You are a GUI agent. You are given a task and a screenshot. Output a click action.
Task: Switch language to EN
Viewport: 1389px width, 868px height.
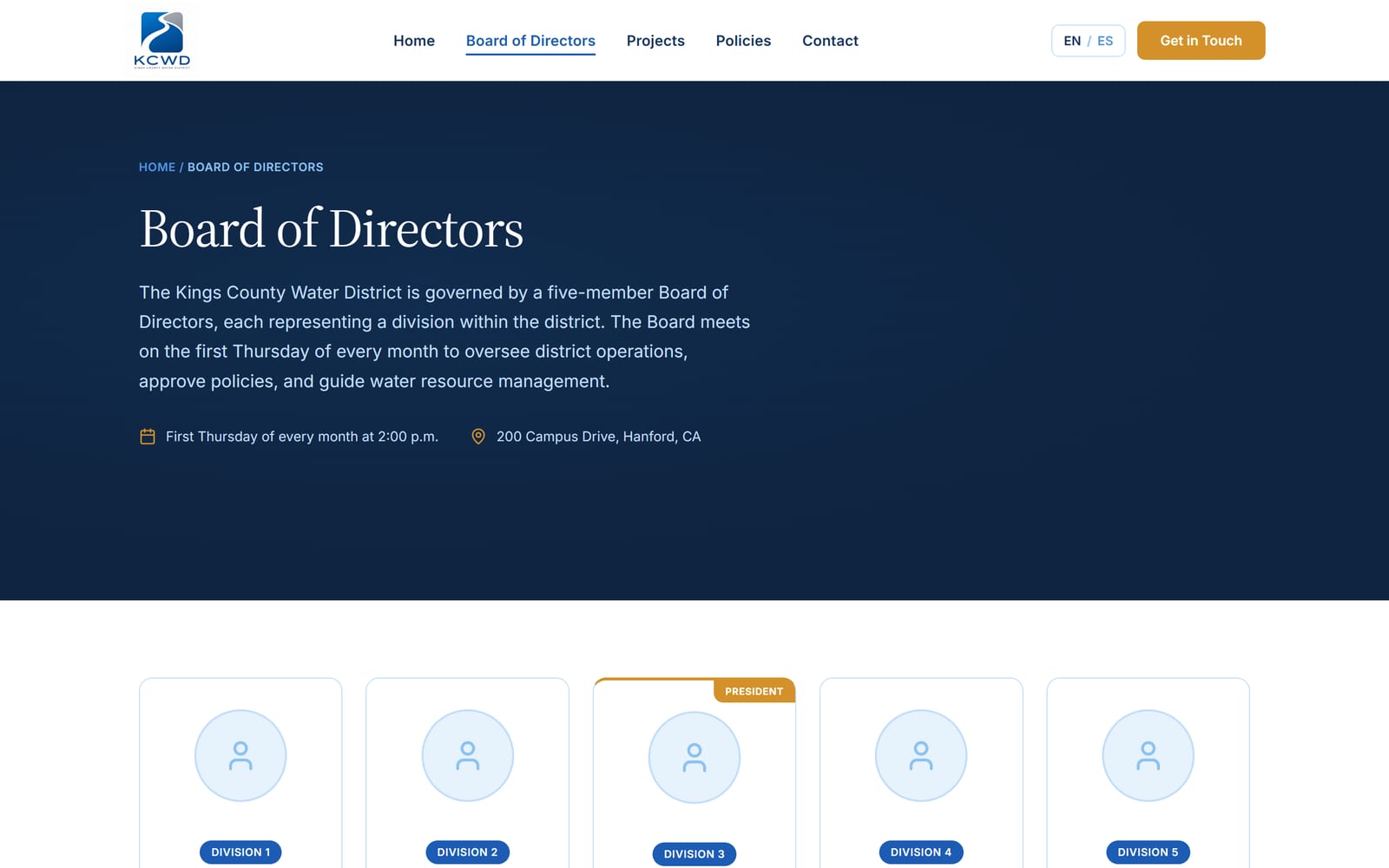(x=1072, y=41)
